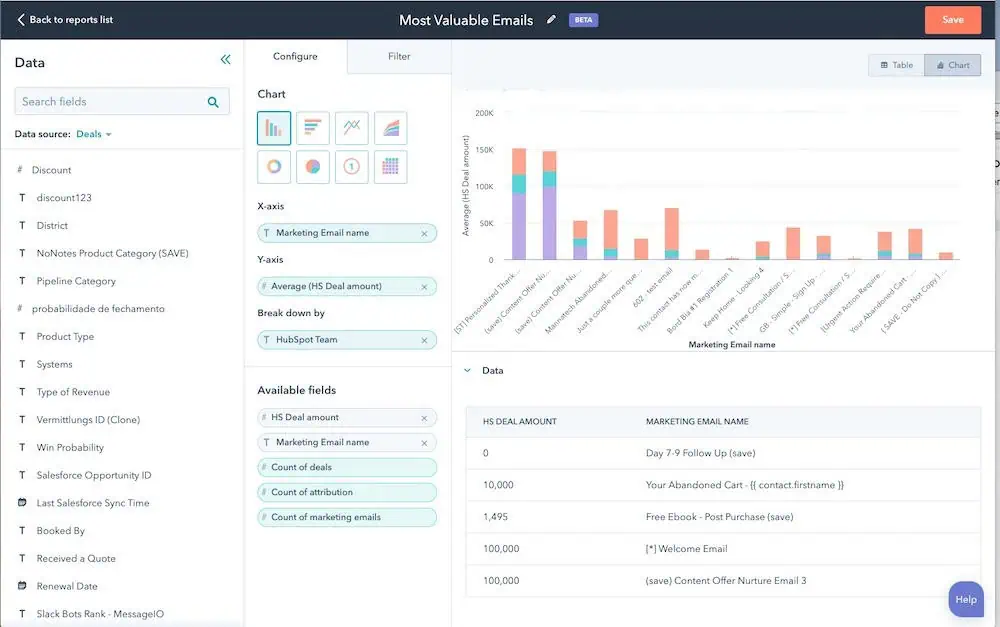Select the pivot table grid chart type
1000x627 pixels.
[x=390, y=167]
